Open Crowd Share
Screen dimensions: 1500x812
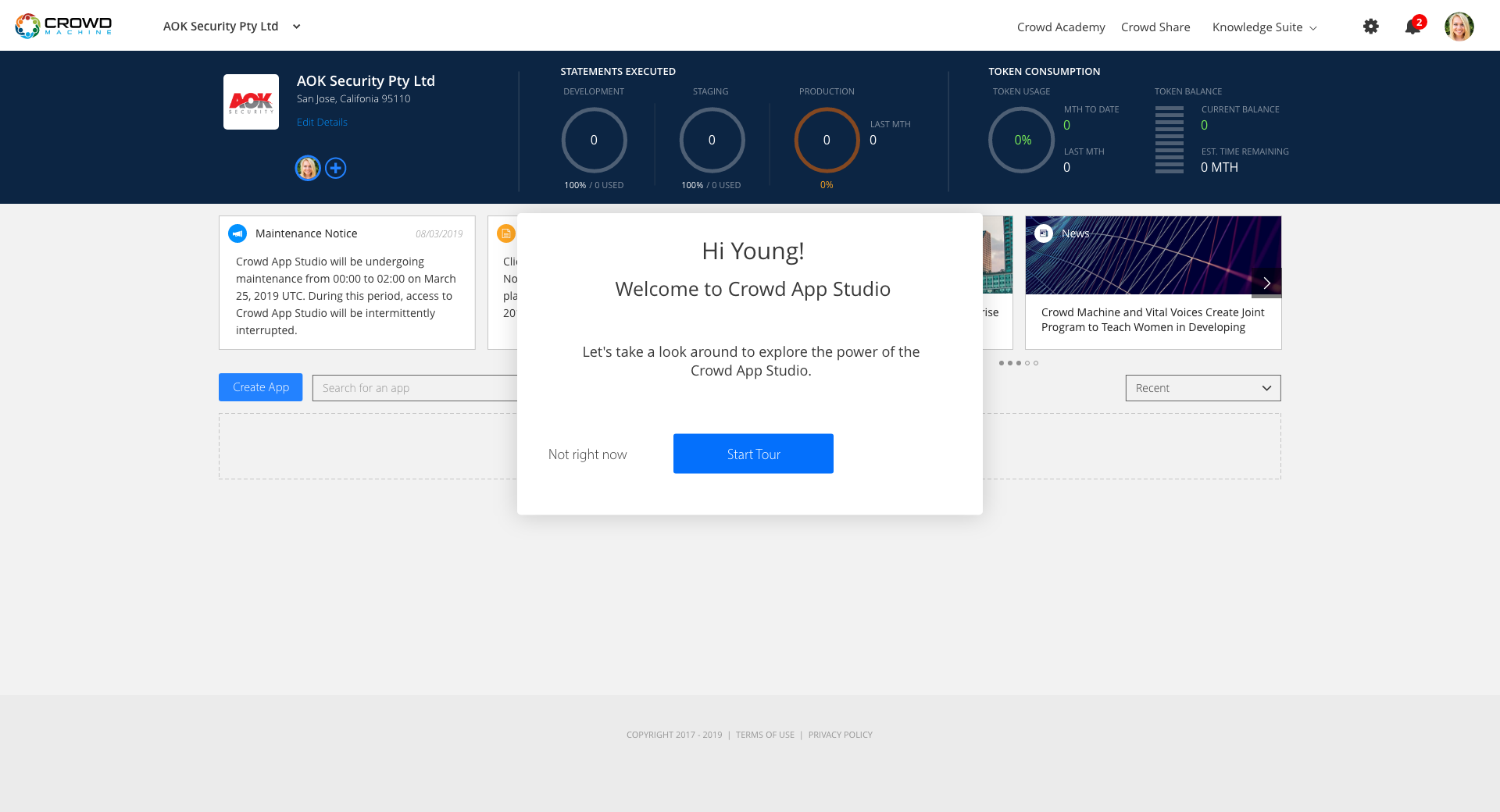click(1155, 27)
